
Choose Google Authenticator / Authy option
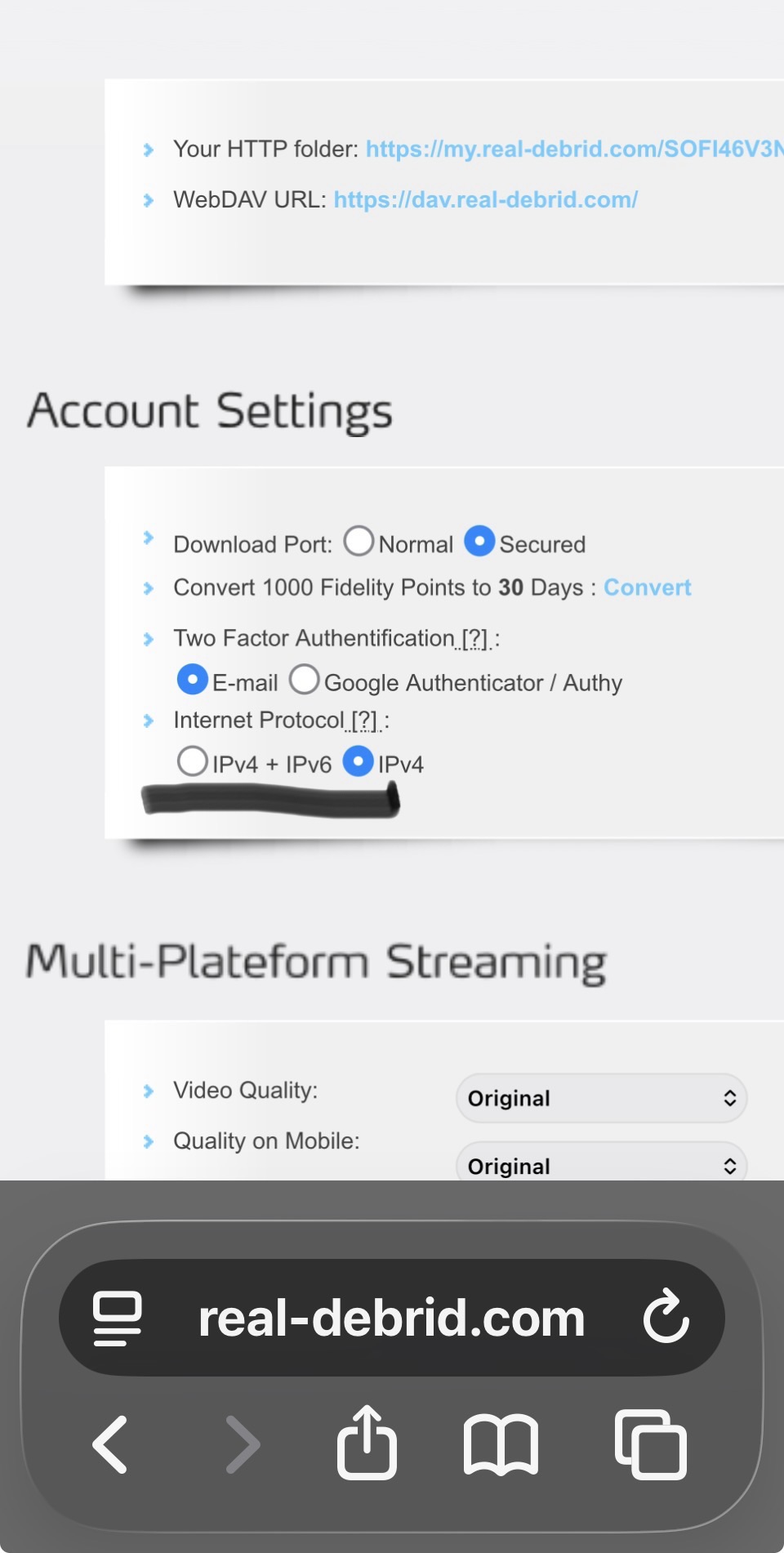[304, 679]
